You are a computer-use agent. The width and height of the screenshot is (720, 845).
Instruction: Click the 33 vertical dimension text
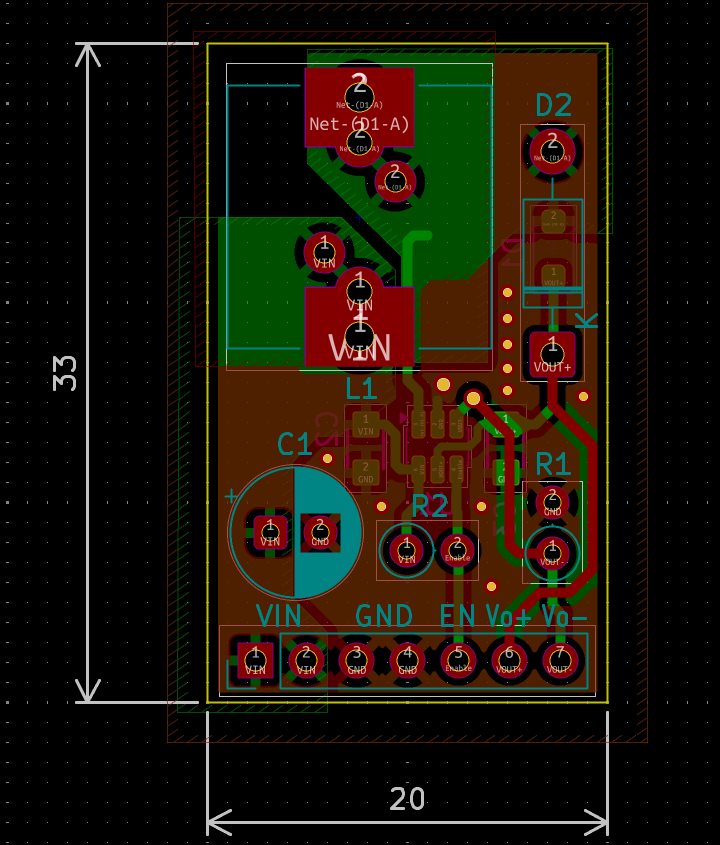[x=65, y=373]
